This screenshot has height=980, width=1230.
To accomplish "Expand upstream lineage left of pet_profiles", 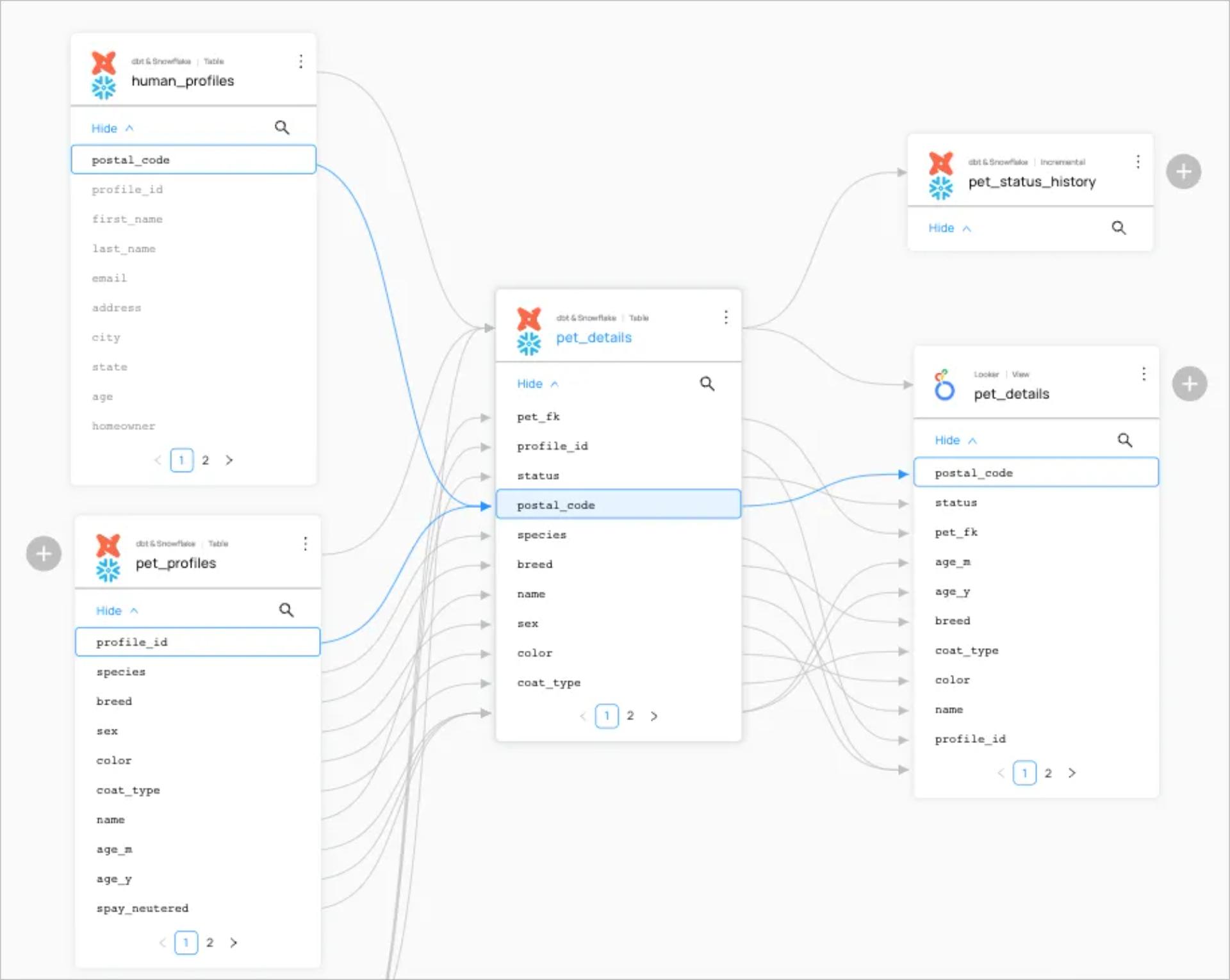I will [44, 553].
